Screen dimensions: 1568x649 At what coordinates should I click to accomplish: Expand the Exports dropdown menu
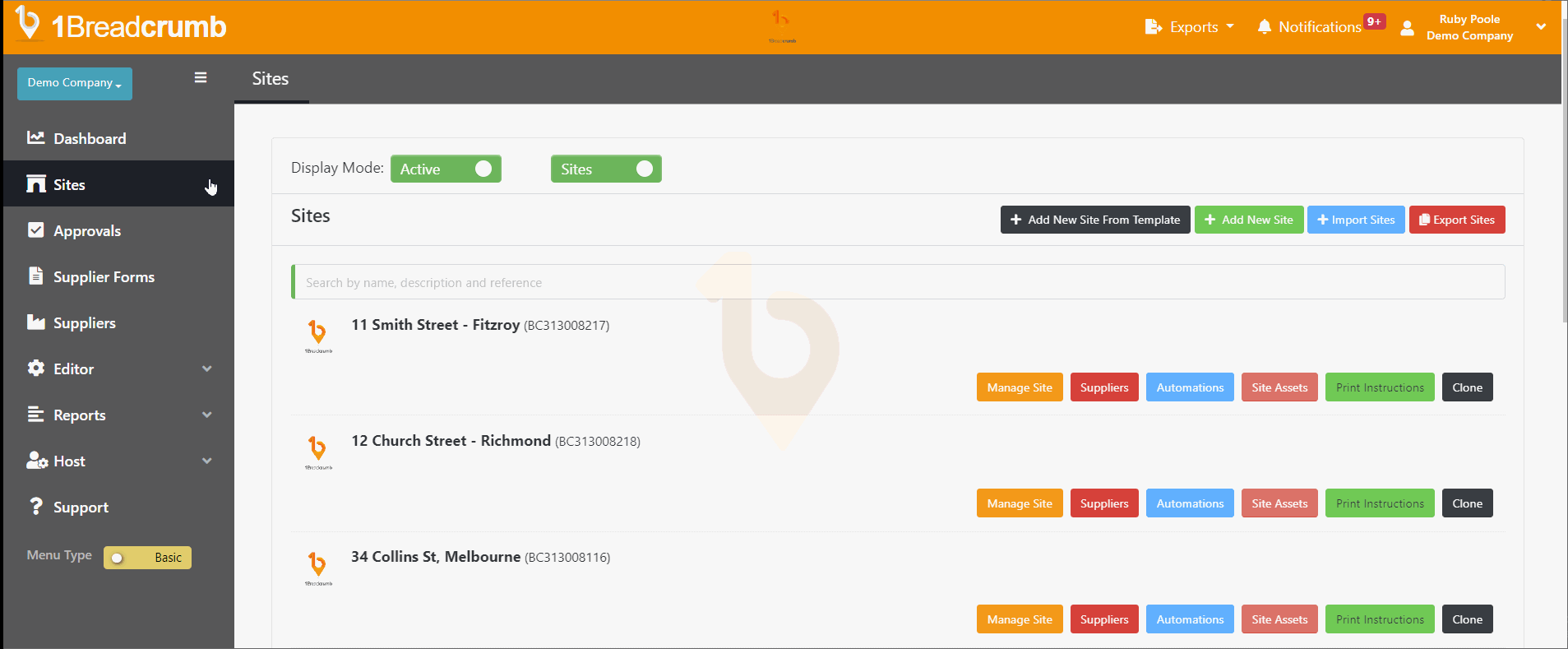1190,27
